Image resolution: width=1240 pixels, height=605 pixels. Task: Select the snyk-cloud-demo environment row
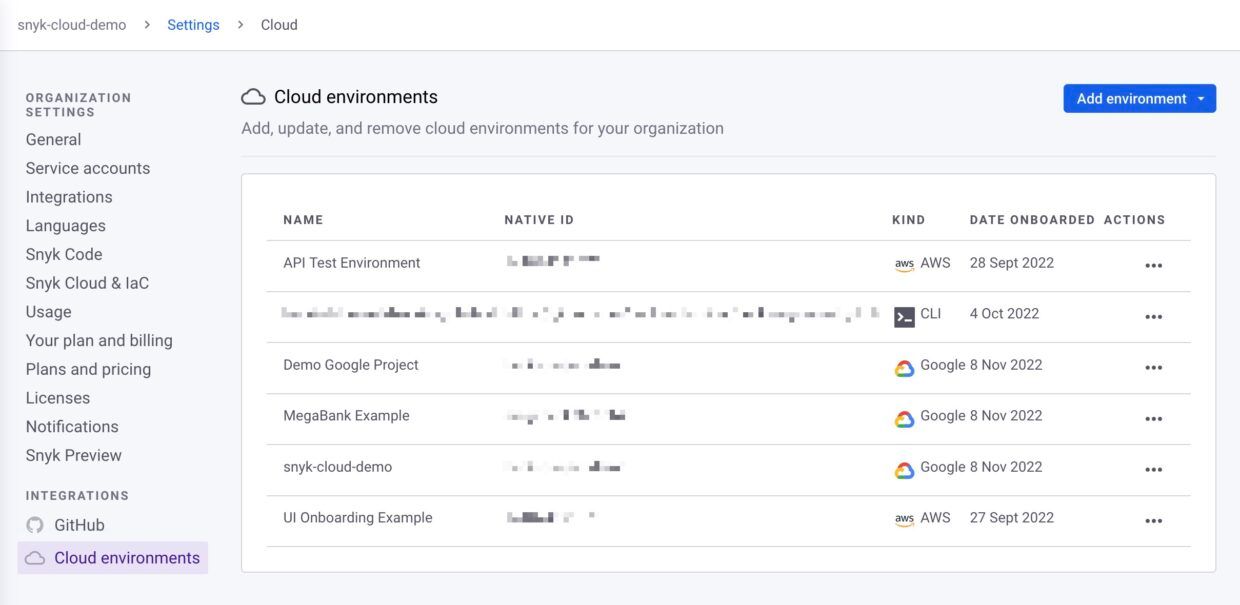pos(336,467)
